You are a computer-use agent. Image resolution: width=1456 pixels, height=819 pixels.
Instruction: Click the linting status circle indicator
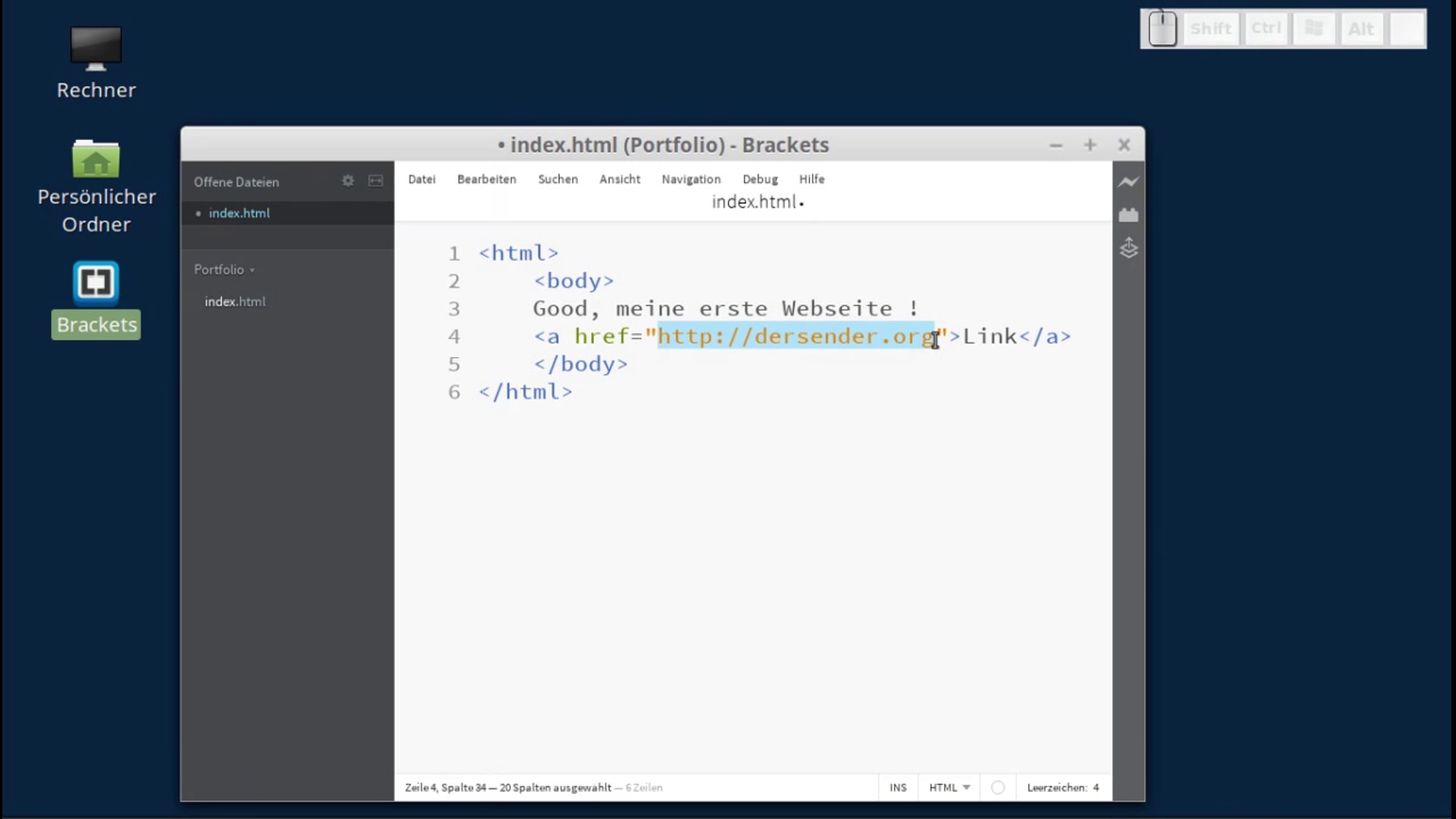tap(998, 787)
